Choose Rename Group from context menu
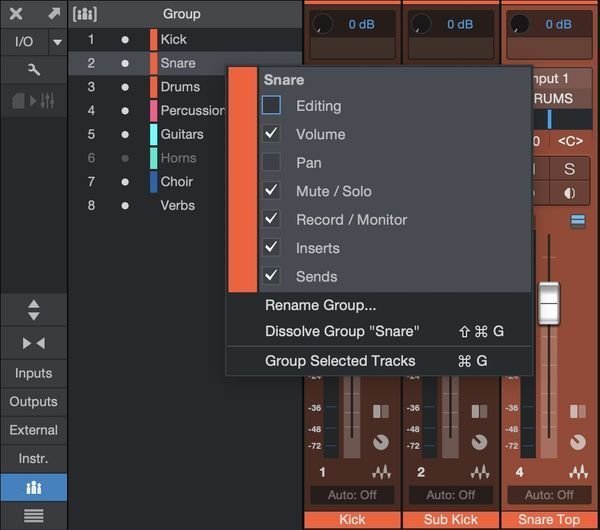The height and width of the screenshot is (530, 600). pyautogui.click(x=320, y=305)
